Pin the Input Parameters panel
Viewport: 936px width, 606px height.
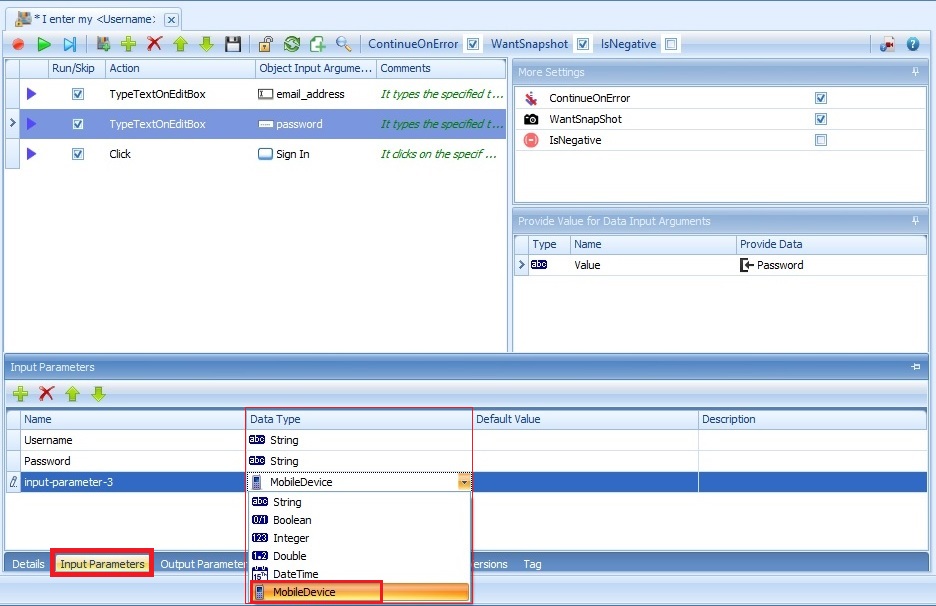pyautogui.click(x=916, y=367)
